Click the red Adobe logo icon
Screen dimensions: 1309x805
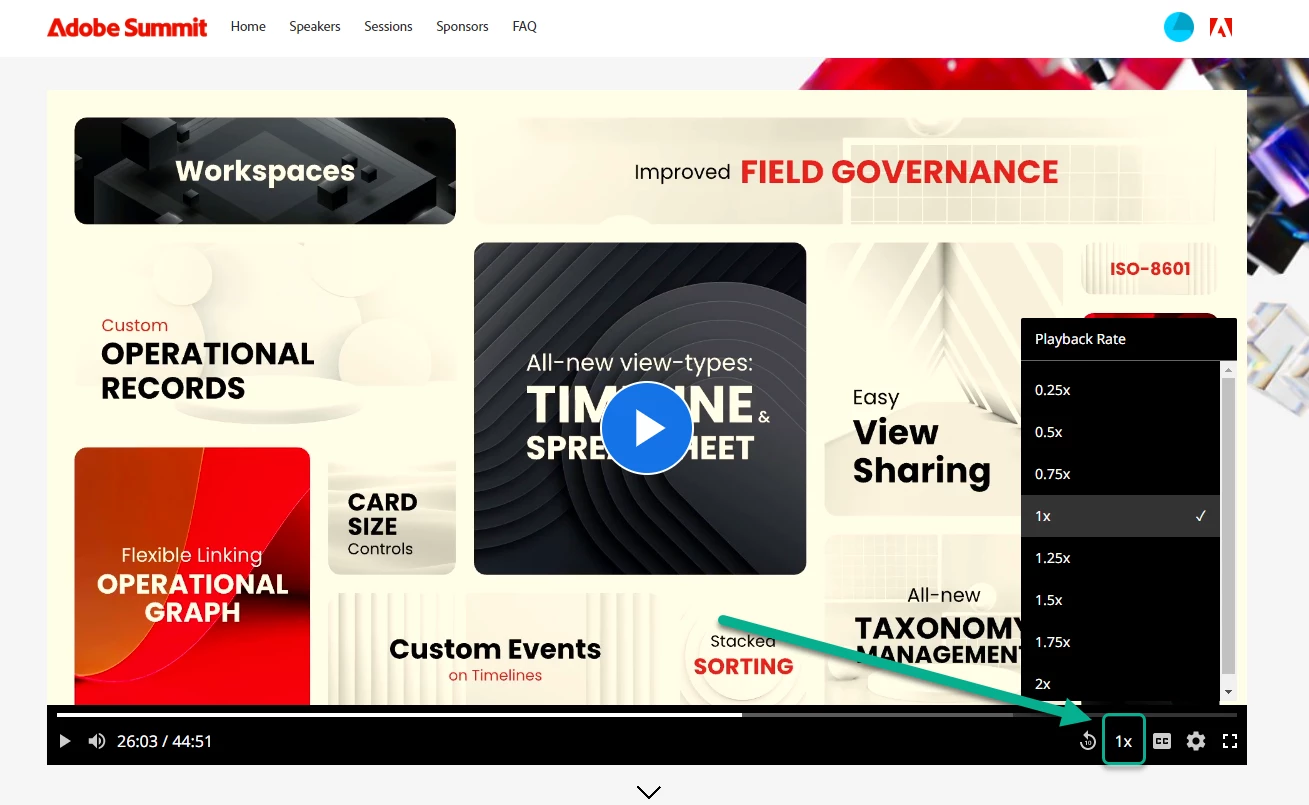(1220, 27)
